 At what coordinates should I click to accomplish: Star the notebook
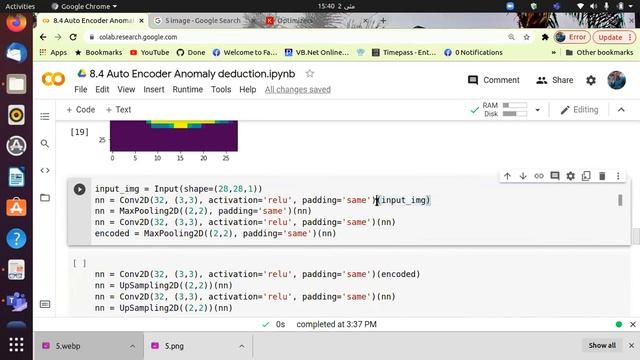(310, 73)
